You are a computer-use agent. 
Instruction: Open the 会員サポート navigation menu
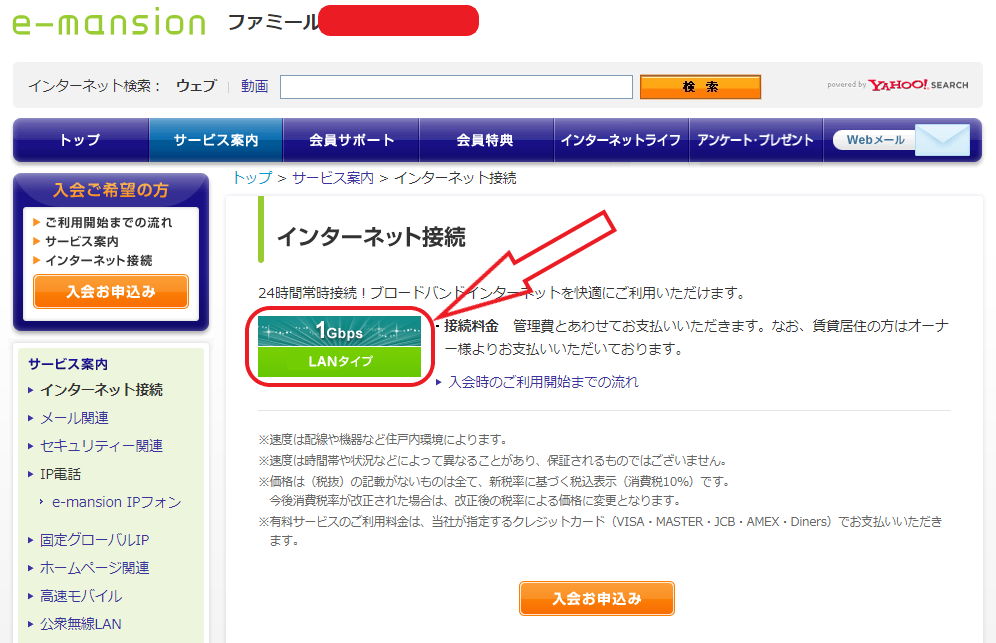click(349, 140)
